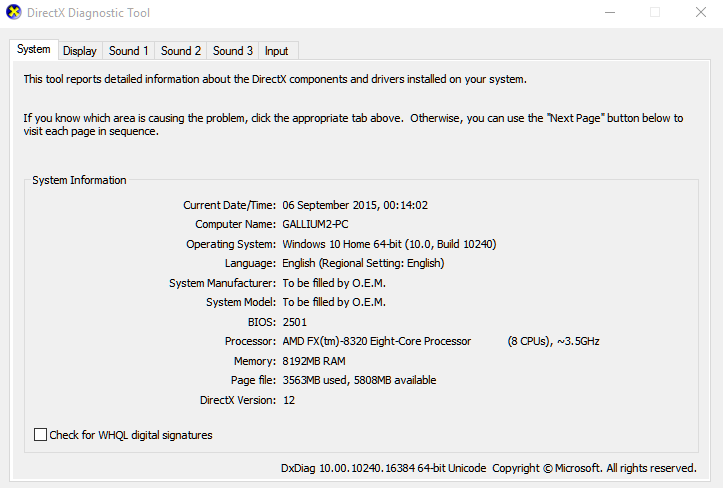Select the Sound 2 tab
This screenshot has width=723, height=488.
[181, 51]
